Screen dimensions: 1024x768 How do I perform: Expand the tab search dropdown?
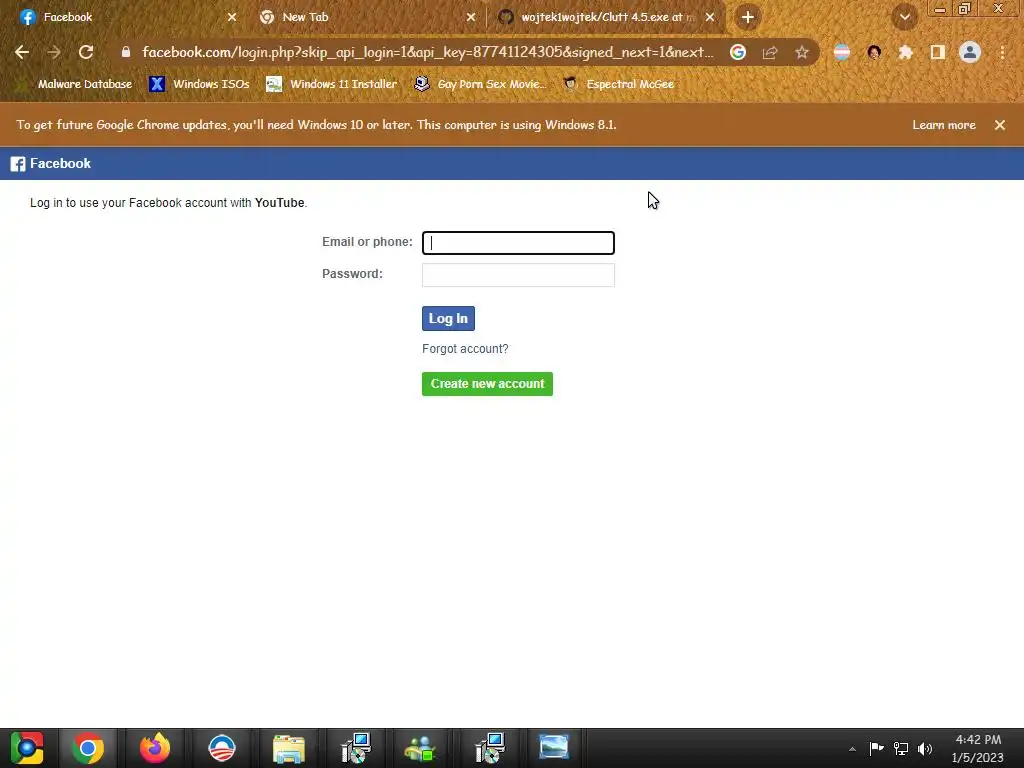point(905,17)
